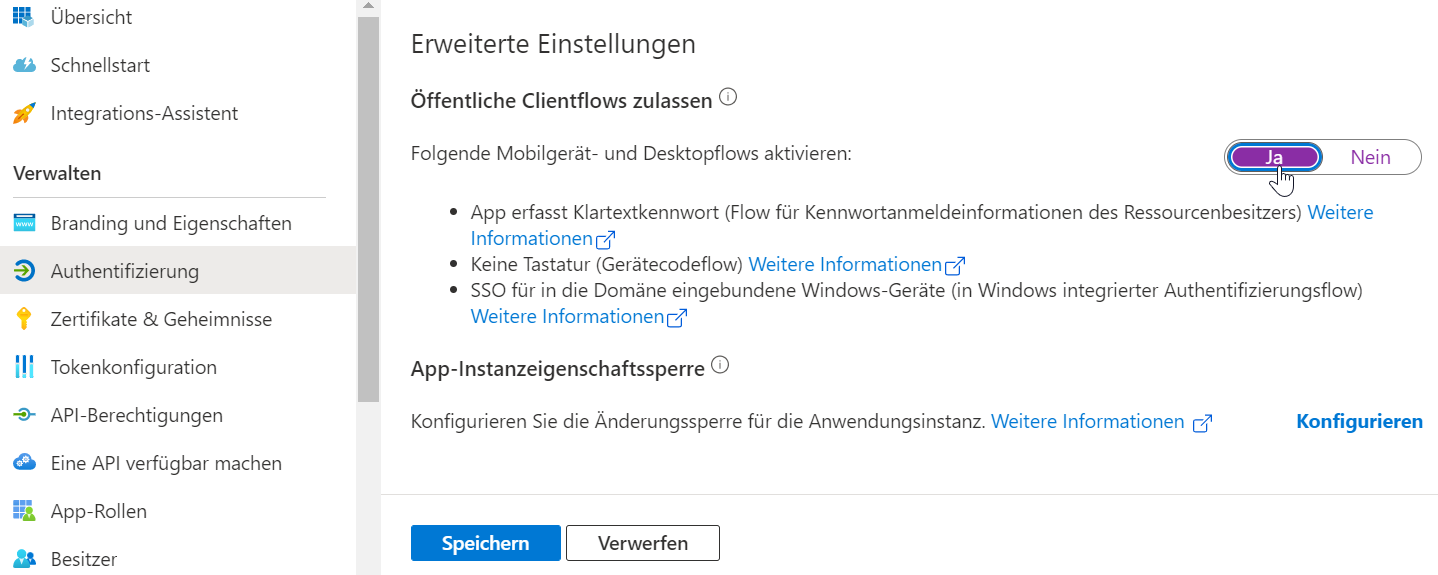1438x575 pixels.
Task: Show info icon next to App-Instanzeigenschaftssperre
Action: pyautogui.click(x=720, y=366)
